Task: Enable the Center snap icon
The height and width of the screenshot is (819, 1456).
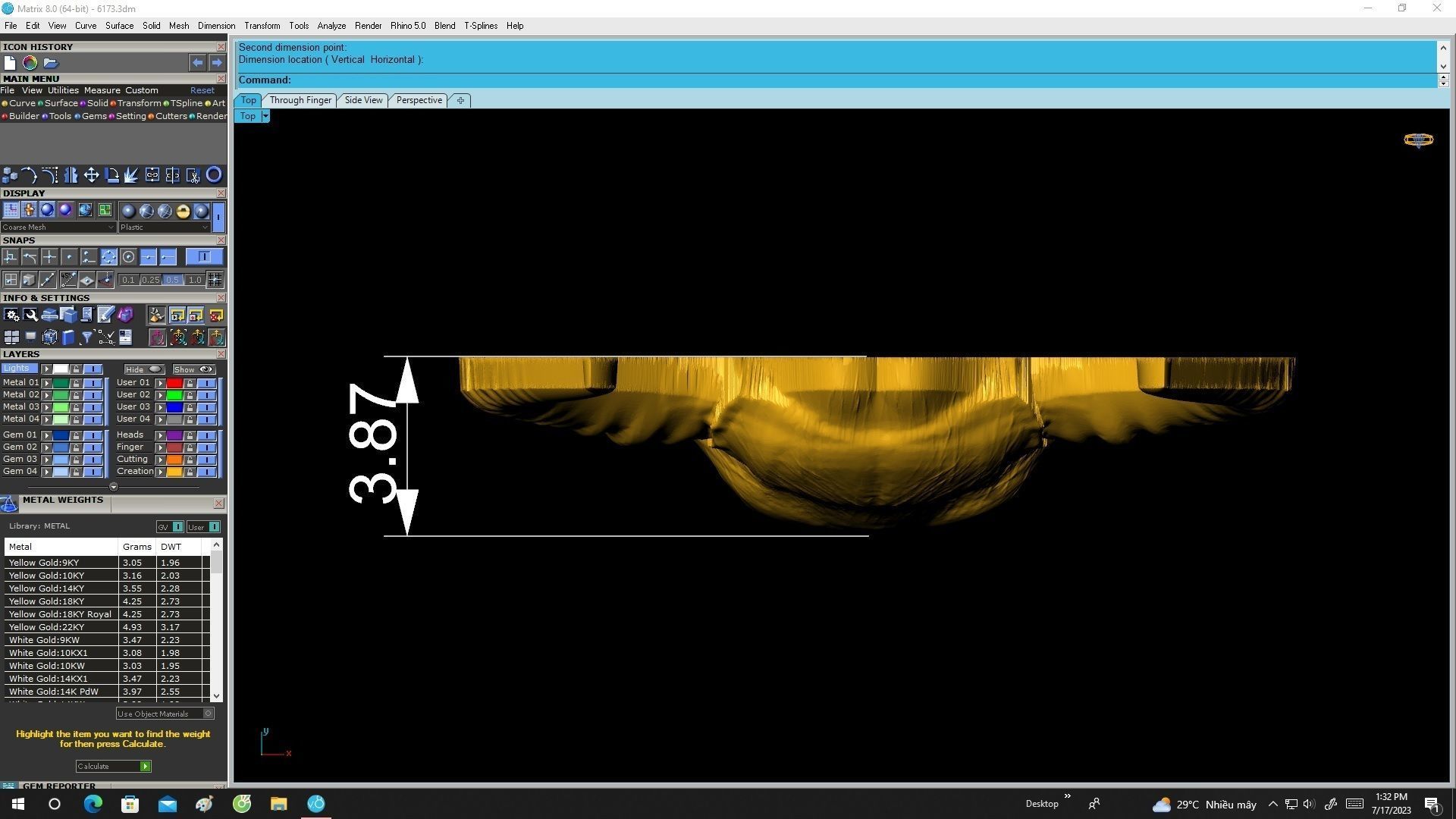Action: coord(128,257)
